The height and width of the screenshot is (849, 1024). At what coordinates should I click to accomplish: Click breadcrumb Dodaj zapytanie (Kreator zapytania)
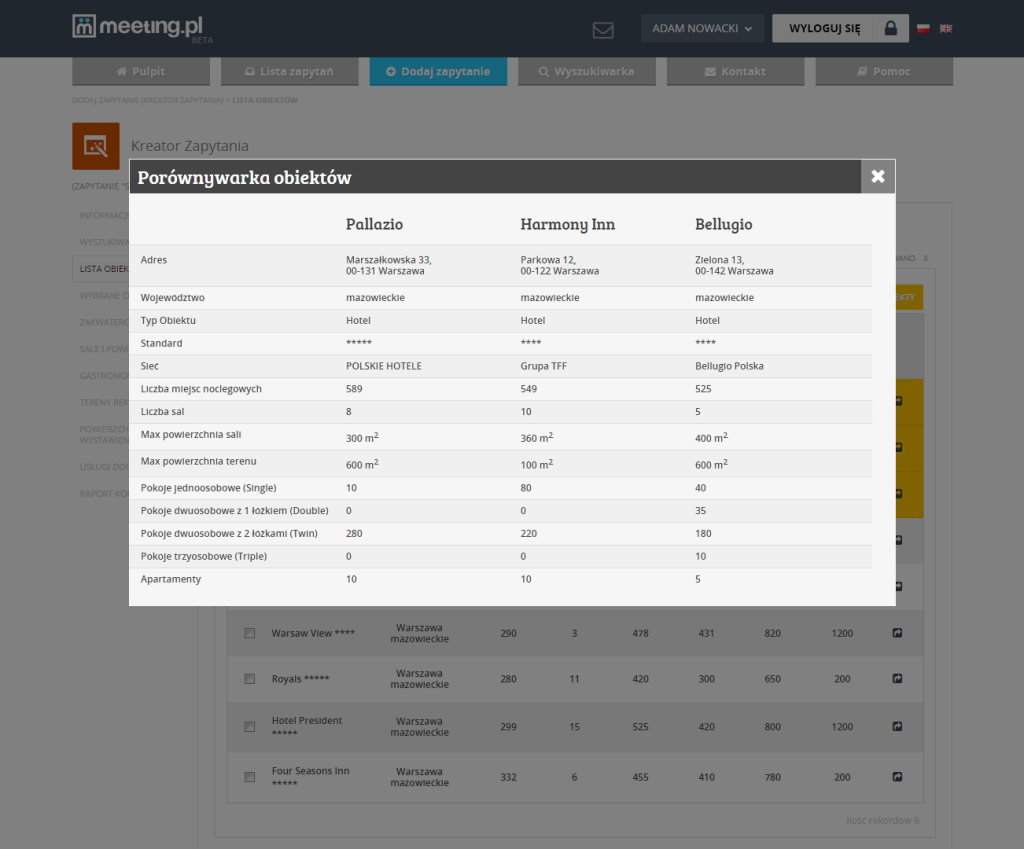[x=148, y=101]
